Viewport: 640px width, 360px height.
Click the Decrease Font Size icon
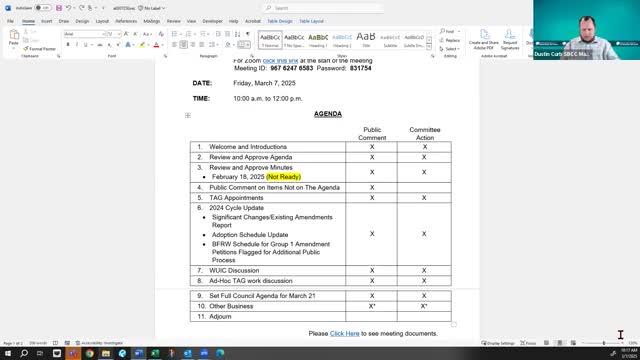(x=135, y=34)
